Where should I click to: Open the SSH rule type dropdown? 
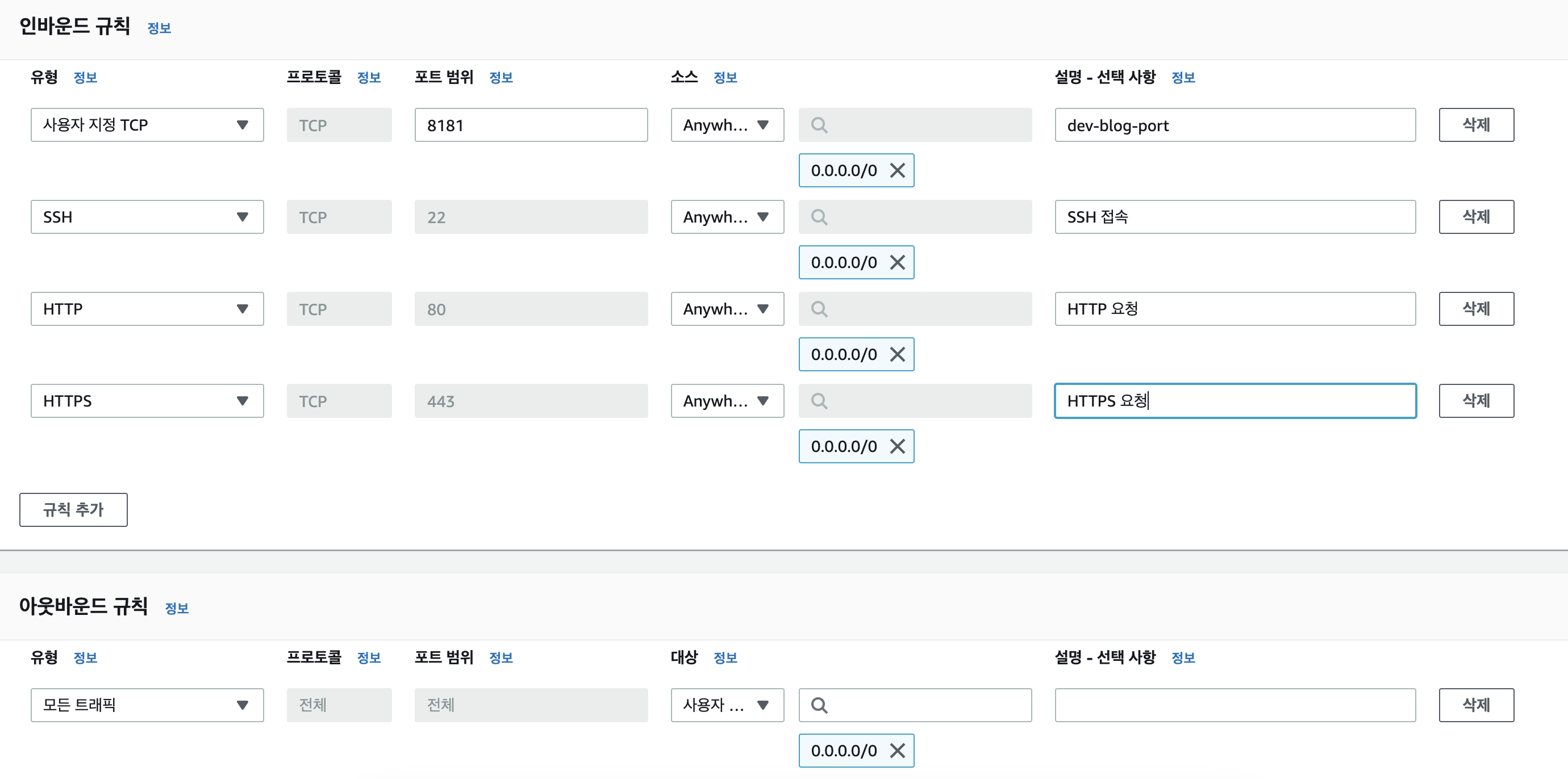147,217
